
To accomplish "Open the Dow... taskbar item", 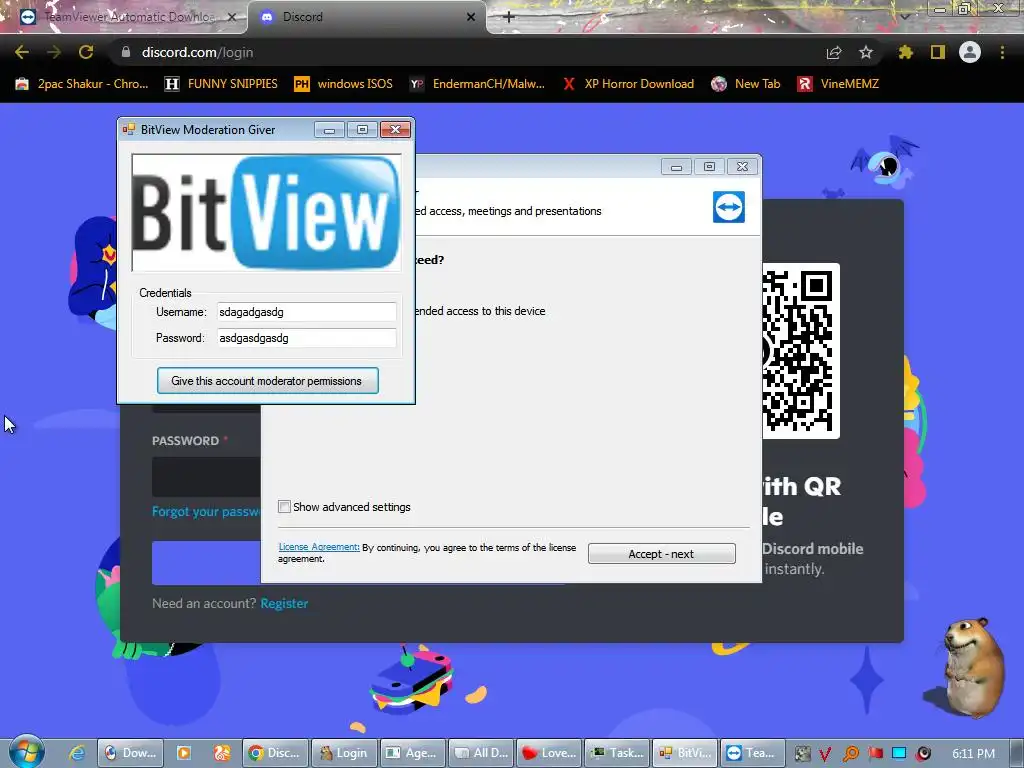I will pyautogui.click(x=130, y=753).
